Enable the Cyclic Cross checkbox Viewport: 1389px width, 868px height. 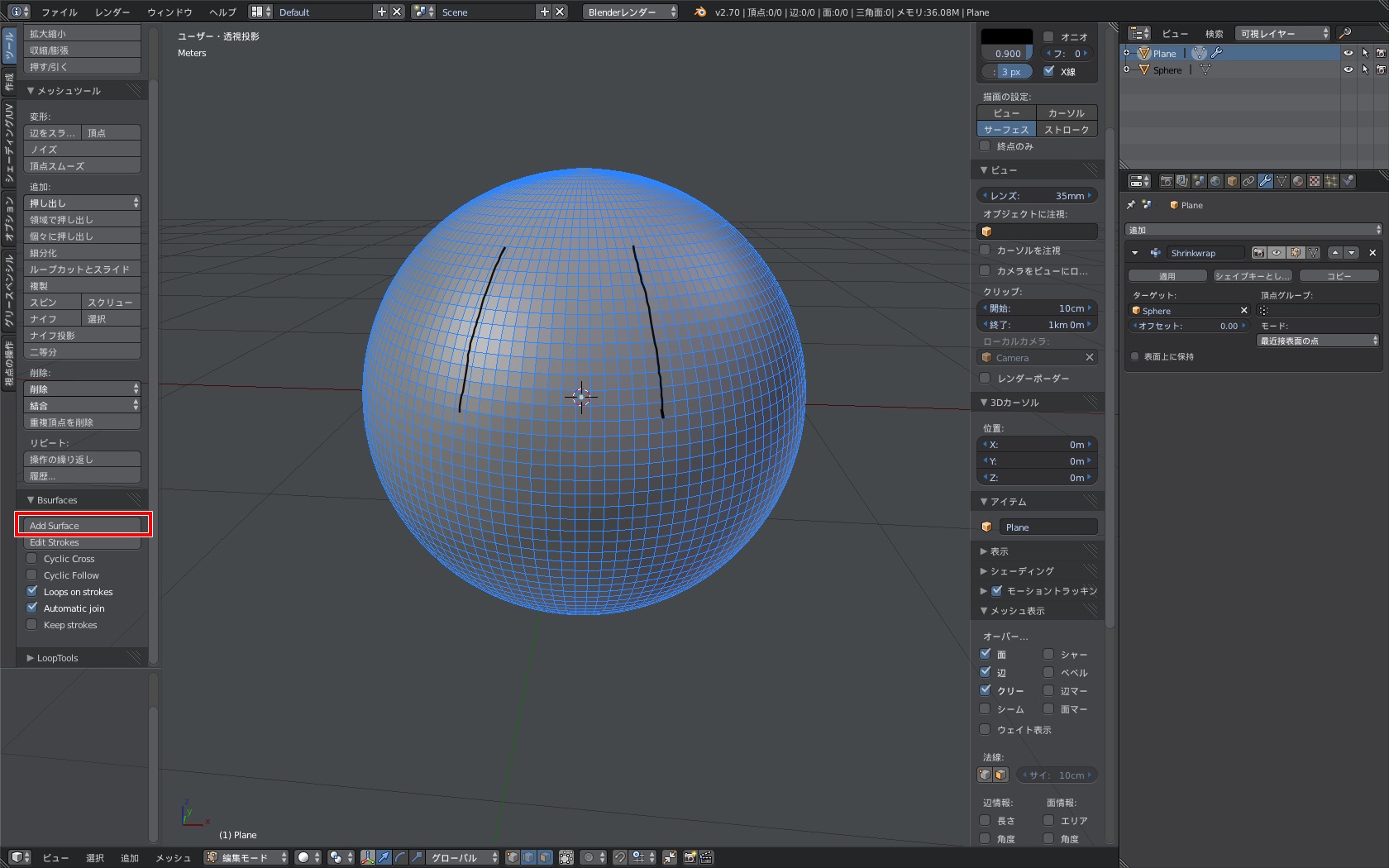pos(32,559)
